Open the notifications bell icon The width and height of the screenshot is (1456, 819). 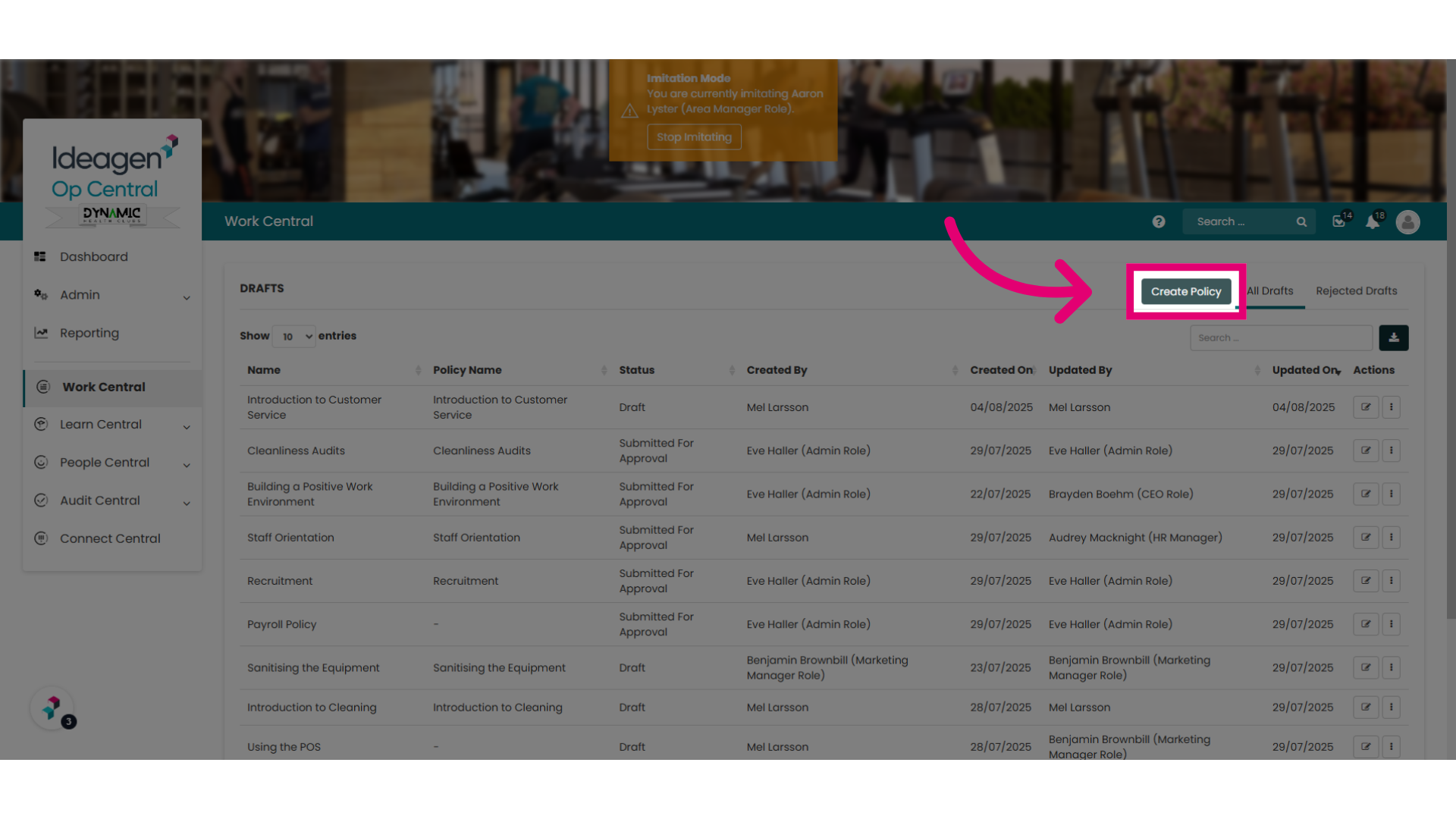tap(1373, 221)
